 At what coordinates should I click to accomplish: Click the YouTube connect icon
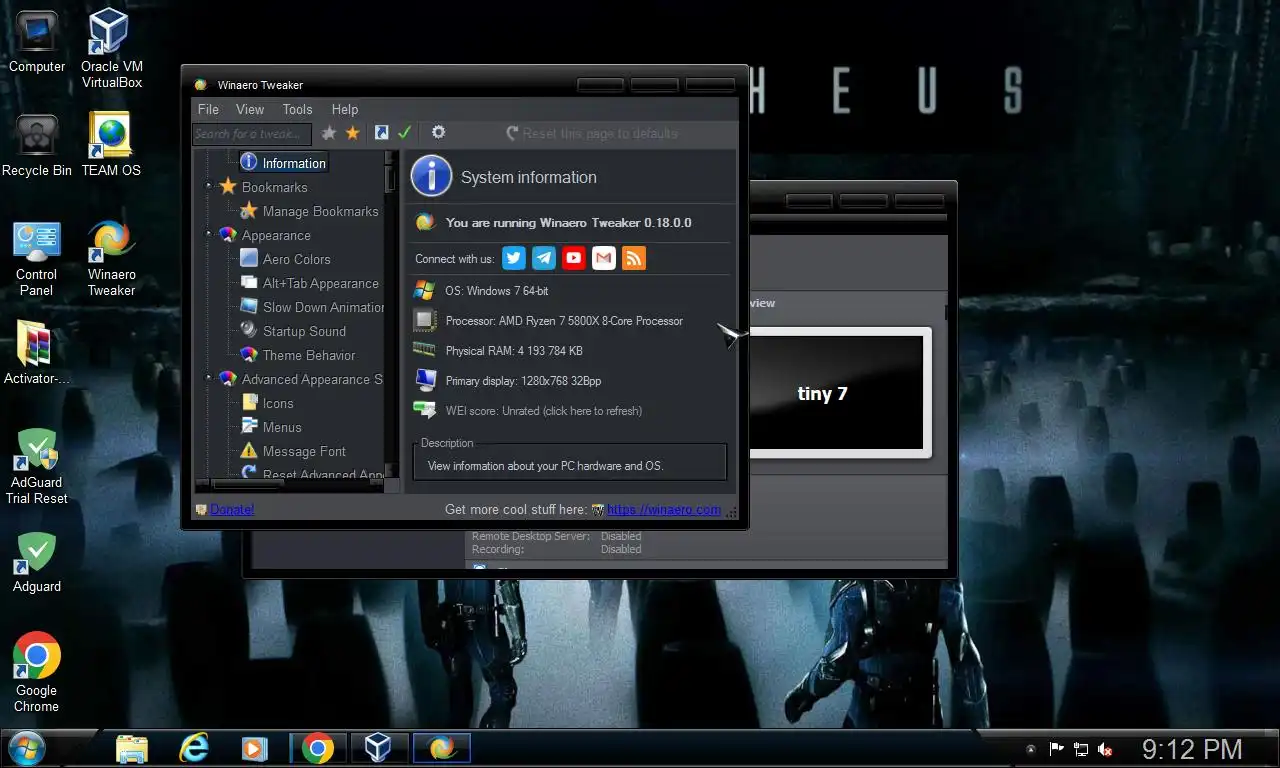click(573, 258)
